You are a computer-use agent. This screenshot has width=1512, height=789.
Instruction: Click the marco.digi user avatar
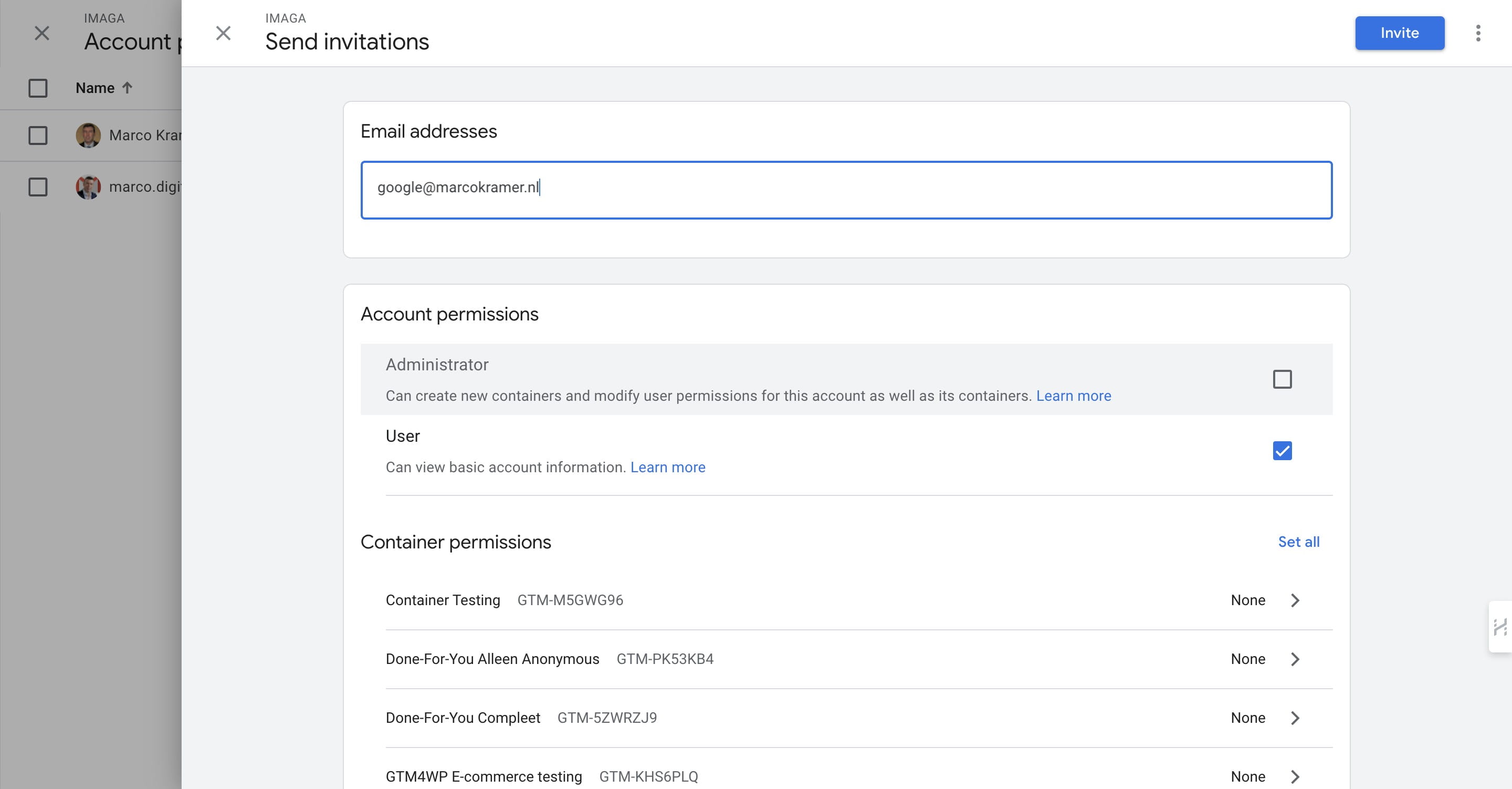pyautogui.click(x=88, y=187)
